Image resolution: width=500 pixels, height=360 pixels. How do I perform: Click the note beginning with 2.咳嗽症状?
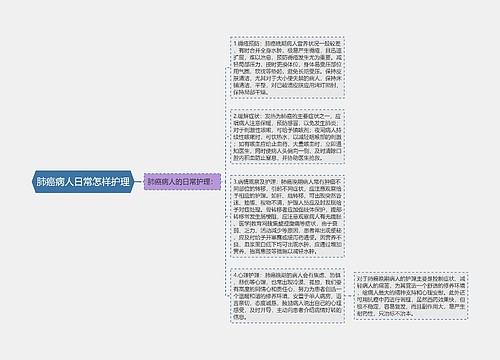pyautogui.click(x=287, y=137)
